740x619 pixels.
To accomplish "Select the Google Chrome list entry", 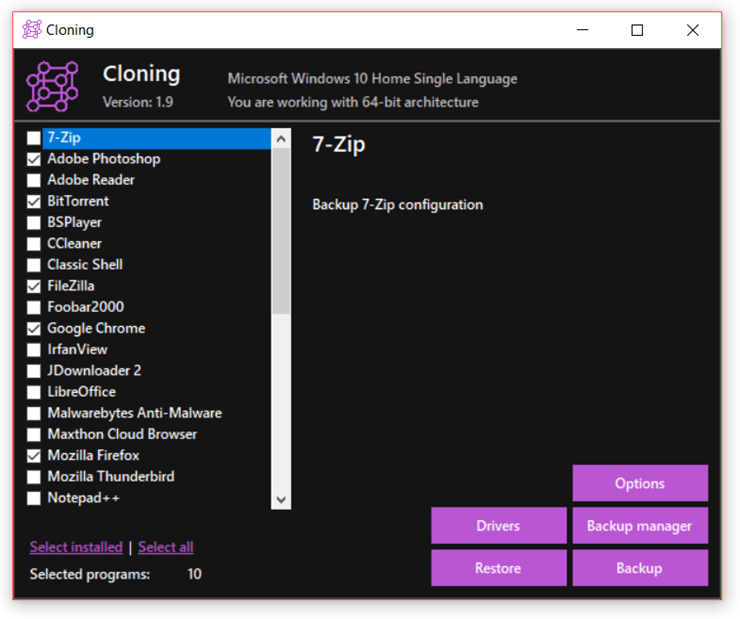I will [96, 328].
